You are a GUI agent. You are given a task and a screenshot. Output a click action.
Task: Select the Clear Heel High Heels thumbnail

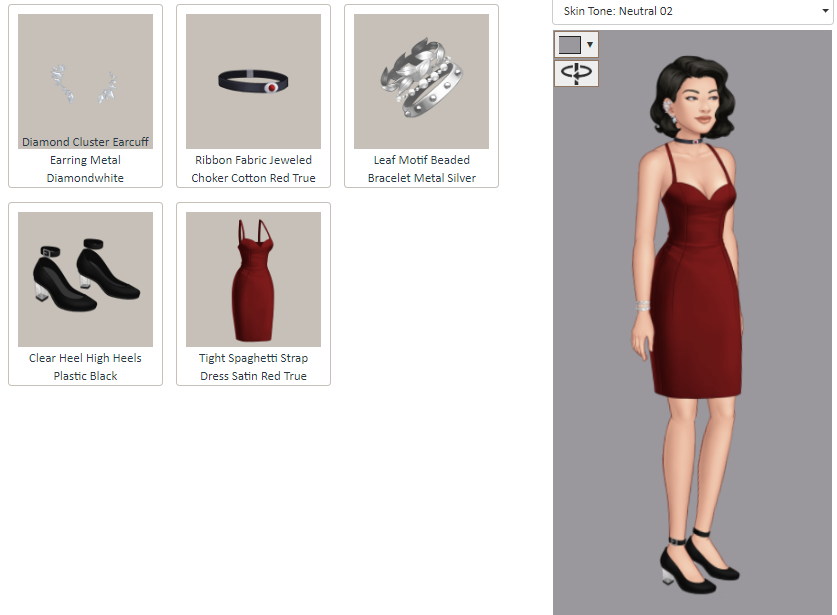coord(85,279)
